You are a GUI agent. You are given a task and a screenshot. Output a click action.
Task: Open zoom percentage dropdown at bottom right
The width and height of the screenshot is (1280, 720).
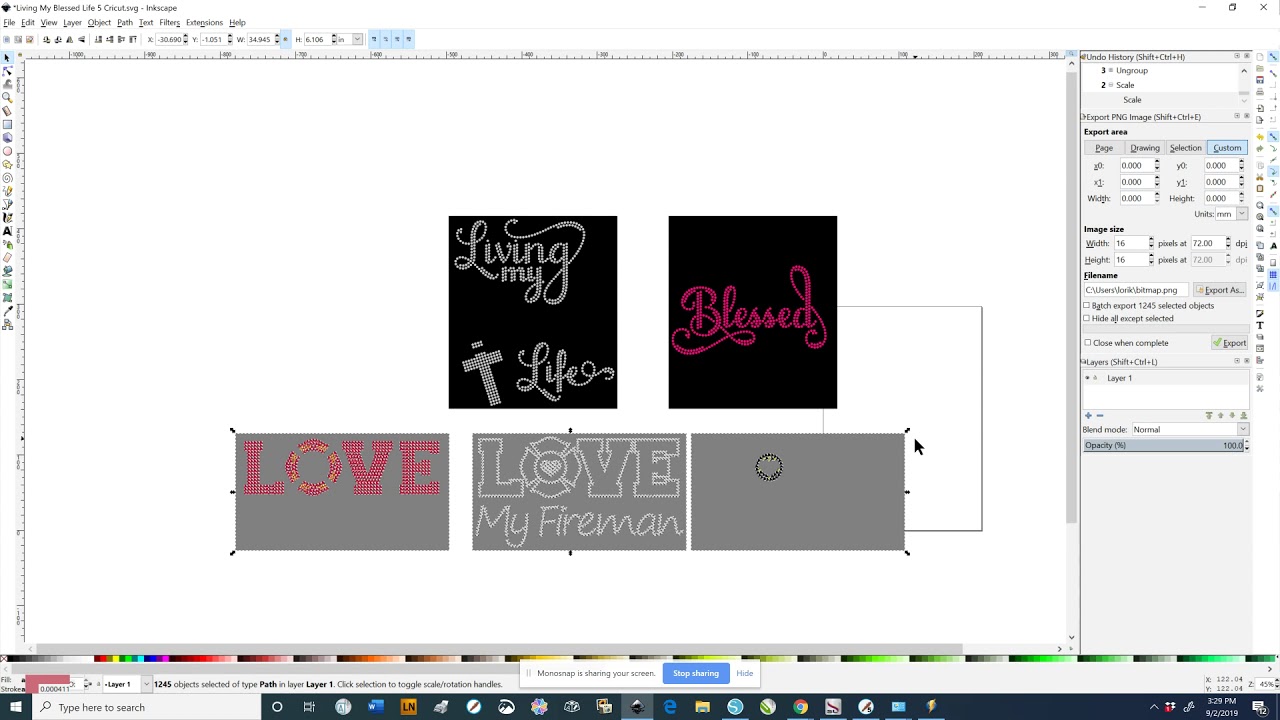pos(1264,684)
